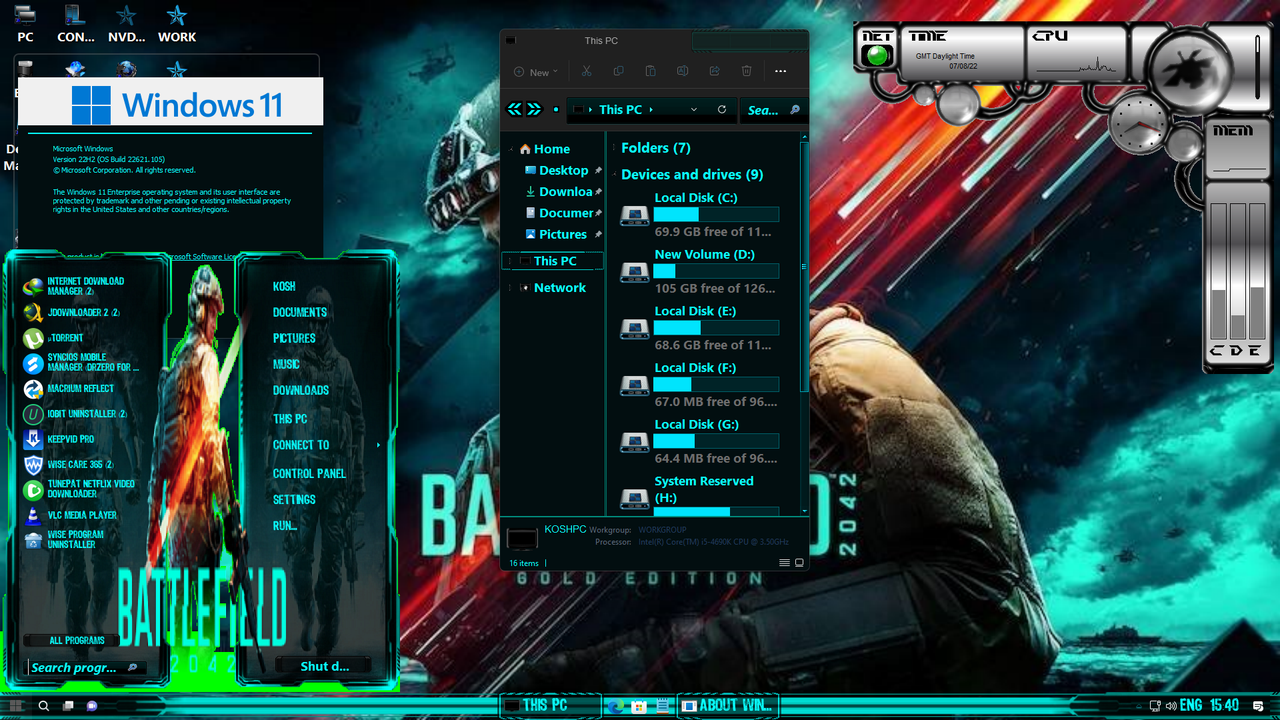The height and width of the screenshot is (720, 1280).
Task: Click the Windows Start button on taskbar
Action: click(17, 706)
